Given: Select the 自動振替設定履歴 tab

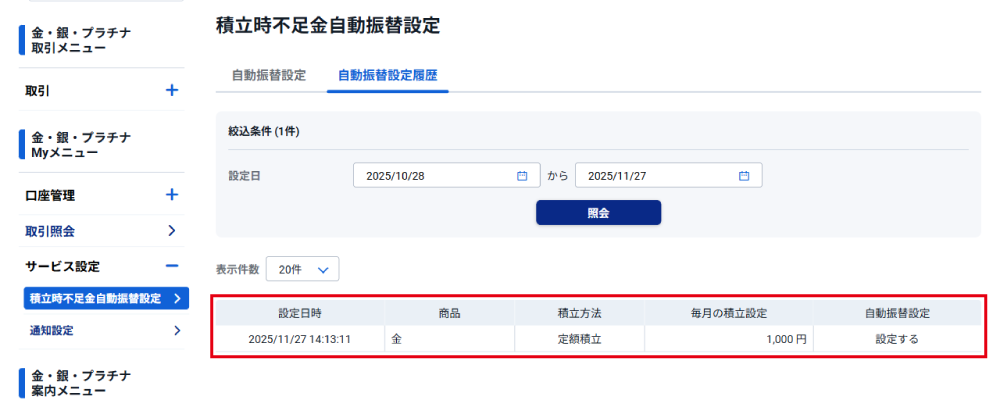Looking at the screenshot, I should pos(388,75).
